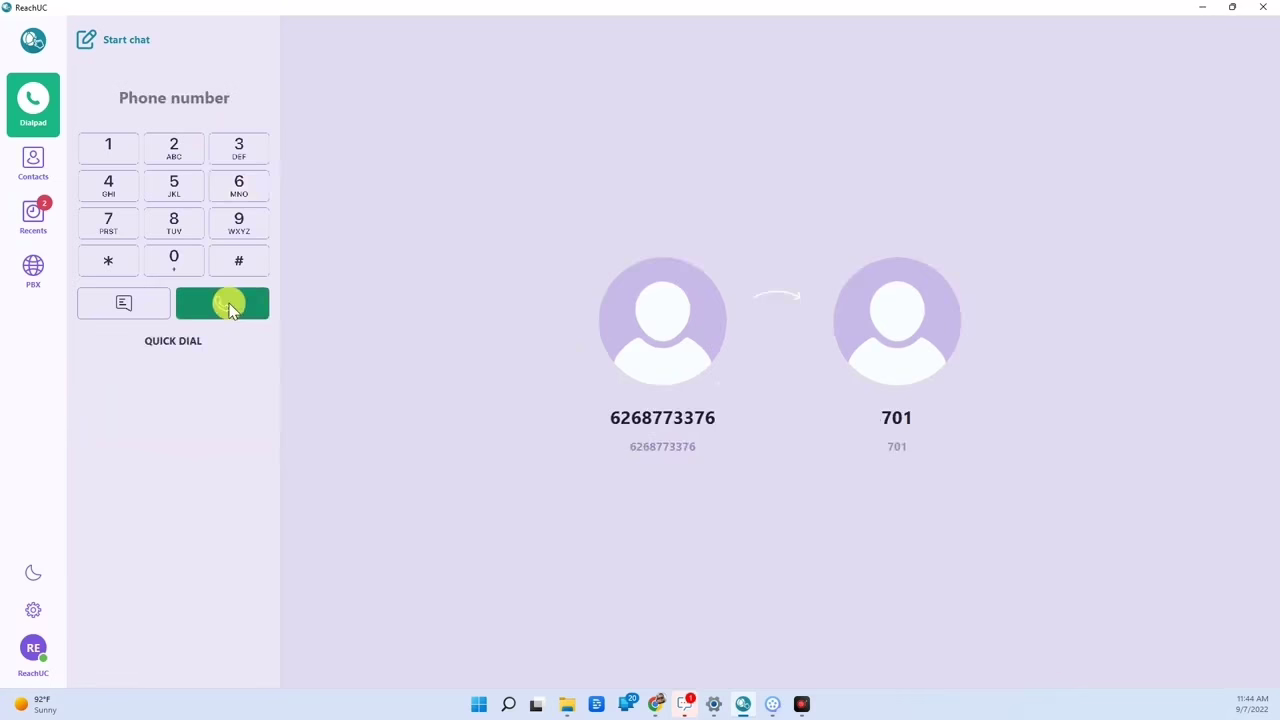Open the taskbar Settings gear app
This screenshot has height=720, width=1280.
pyautogui.click(x=714, y=704)
